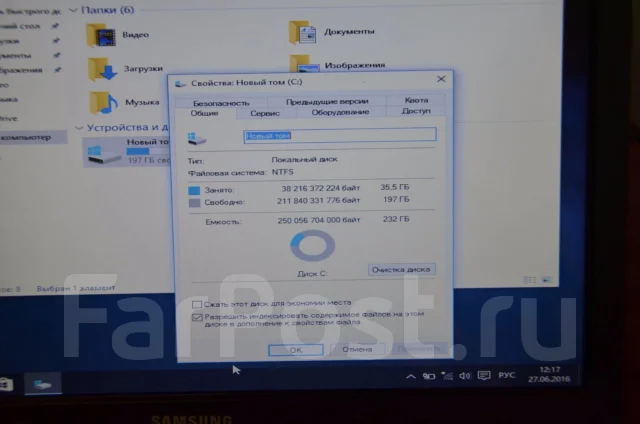Open the battery tray icon
The image size is (640, 424).
(429, 376)
